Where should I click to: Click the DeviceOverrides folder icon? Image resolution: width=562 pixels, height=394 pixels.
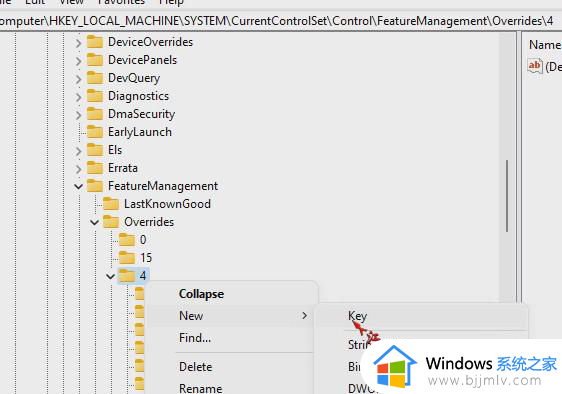pyautogui.click(x=95, y=42)
